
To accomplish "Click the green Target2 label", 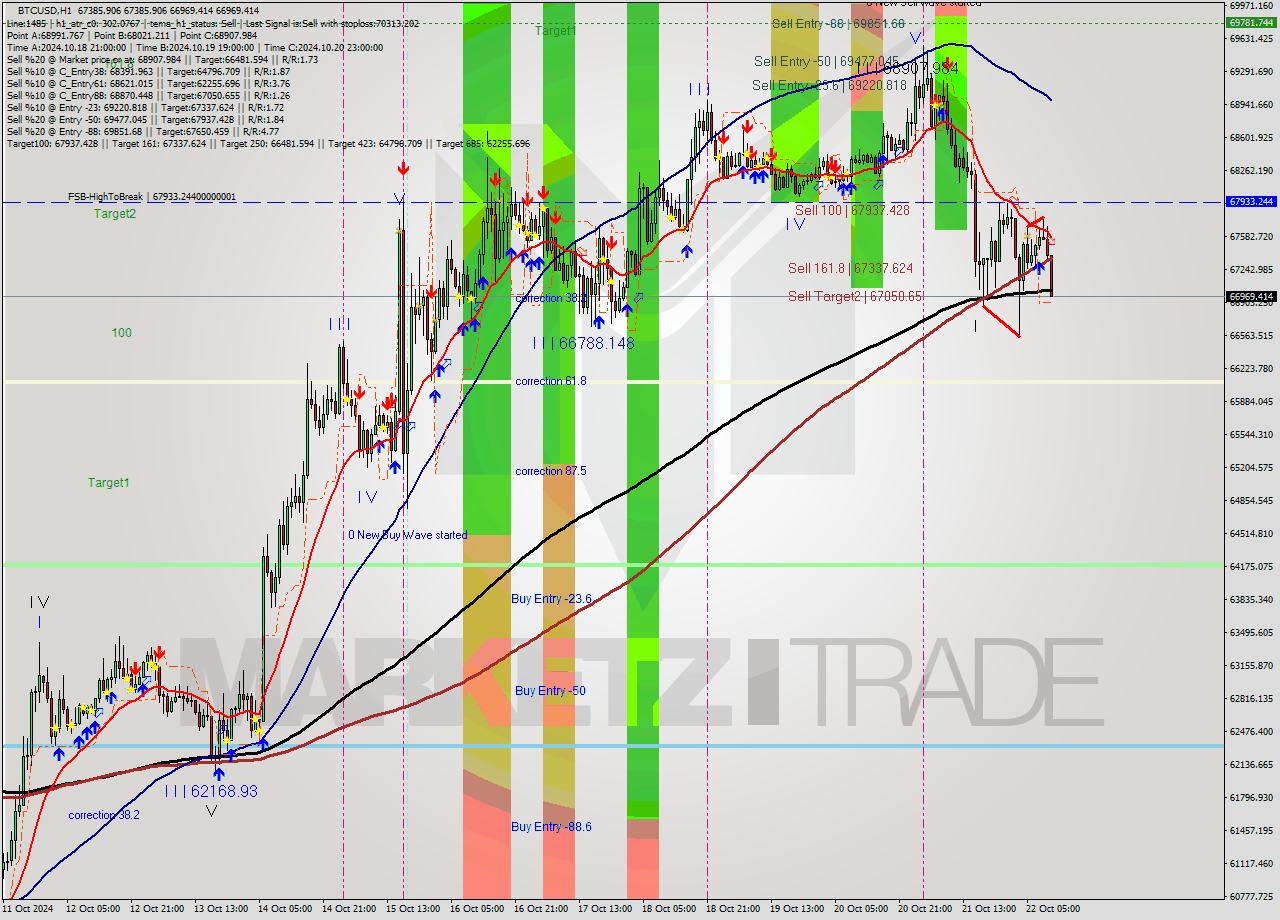I will [115, 214].
